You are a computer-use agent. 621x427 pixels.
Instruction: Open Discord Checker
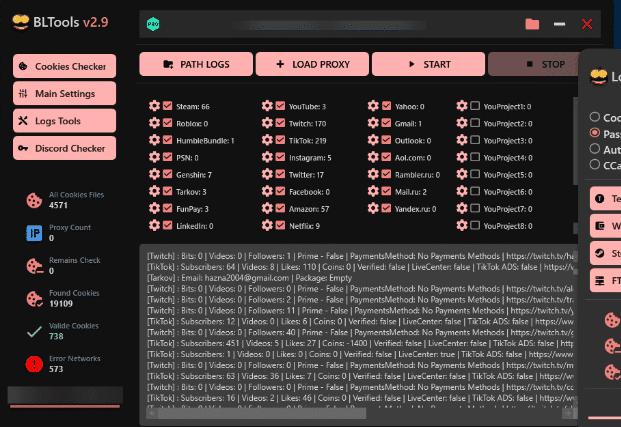65,148
